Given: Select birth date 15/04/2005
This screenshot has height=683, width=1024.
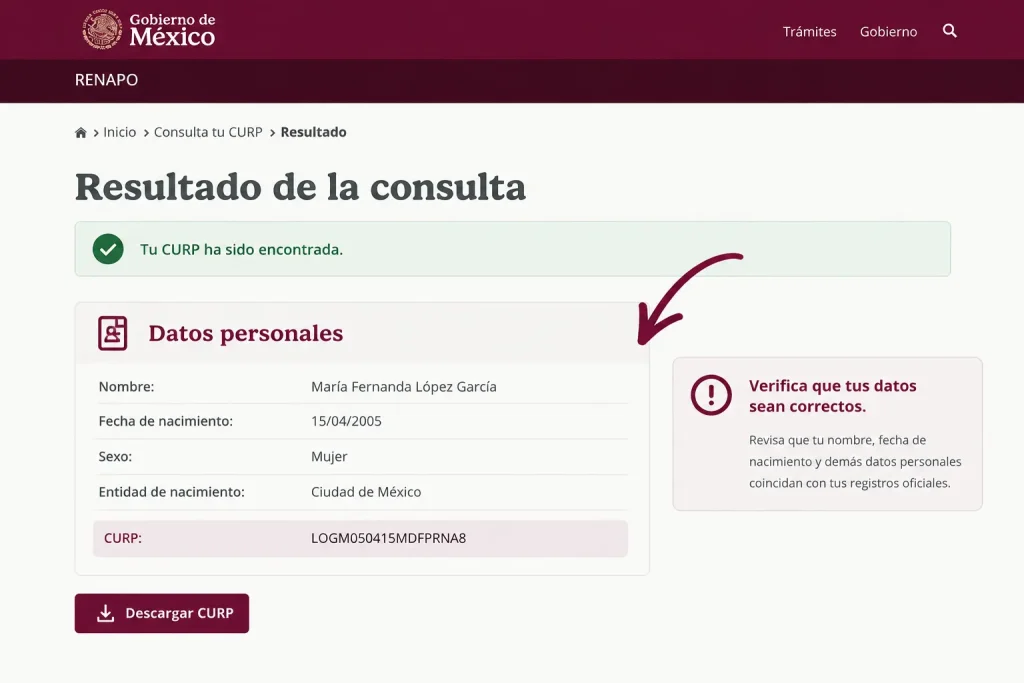Looking at the screenshot, I should pyautogui.click(x=346, y=421).
